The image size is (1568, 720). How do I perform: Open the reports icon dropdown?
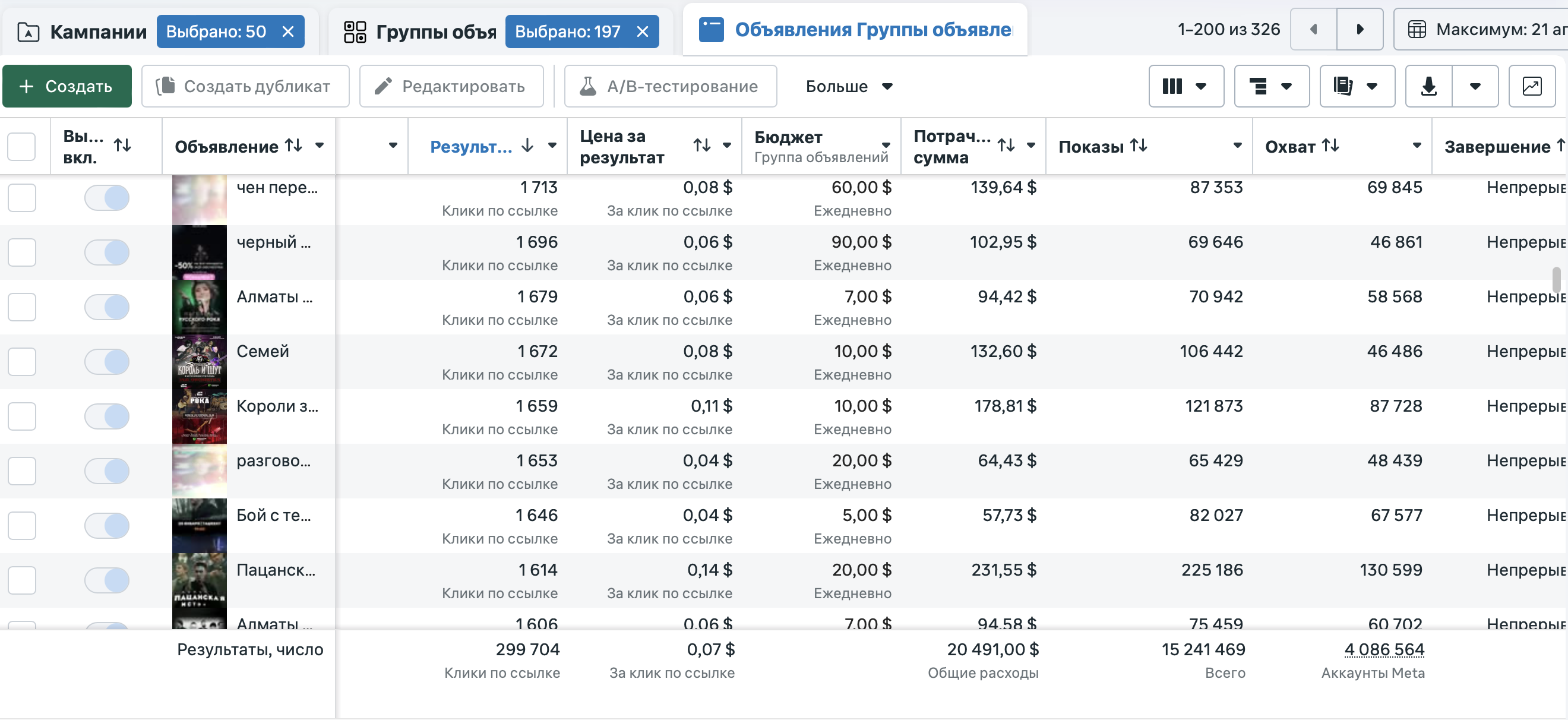[1356, 86]
